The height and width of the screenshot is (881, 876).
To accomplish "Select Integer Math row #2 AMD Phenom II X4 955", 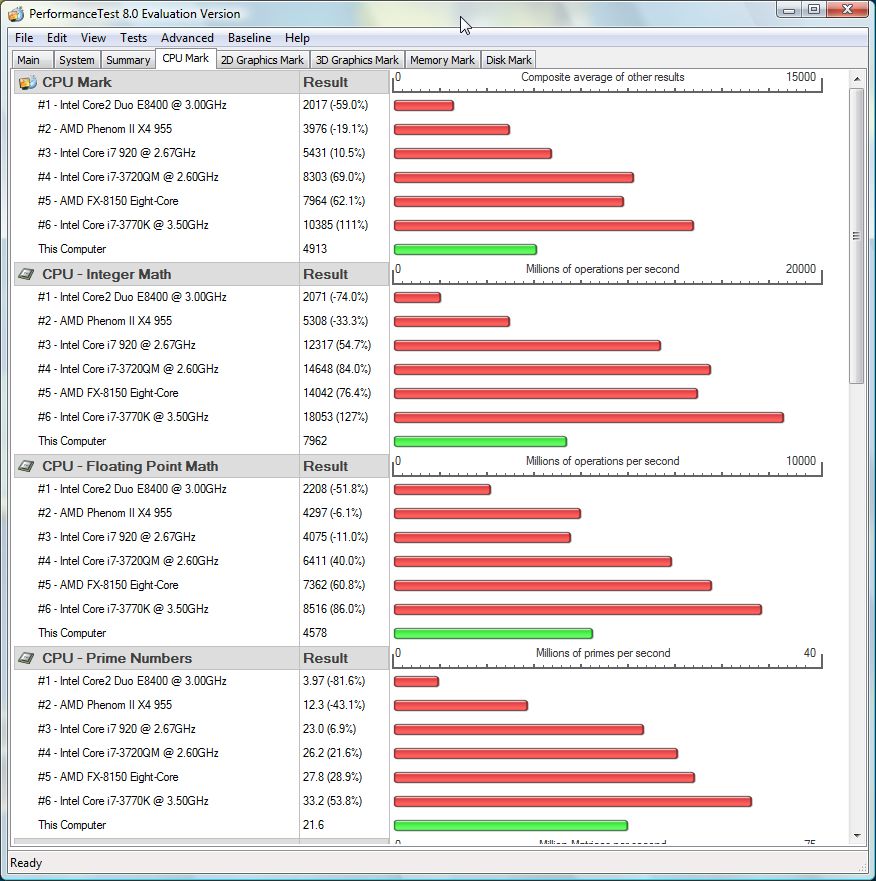I will (105, 321).
